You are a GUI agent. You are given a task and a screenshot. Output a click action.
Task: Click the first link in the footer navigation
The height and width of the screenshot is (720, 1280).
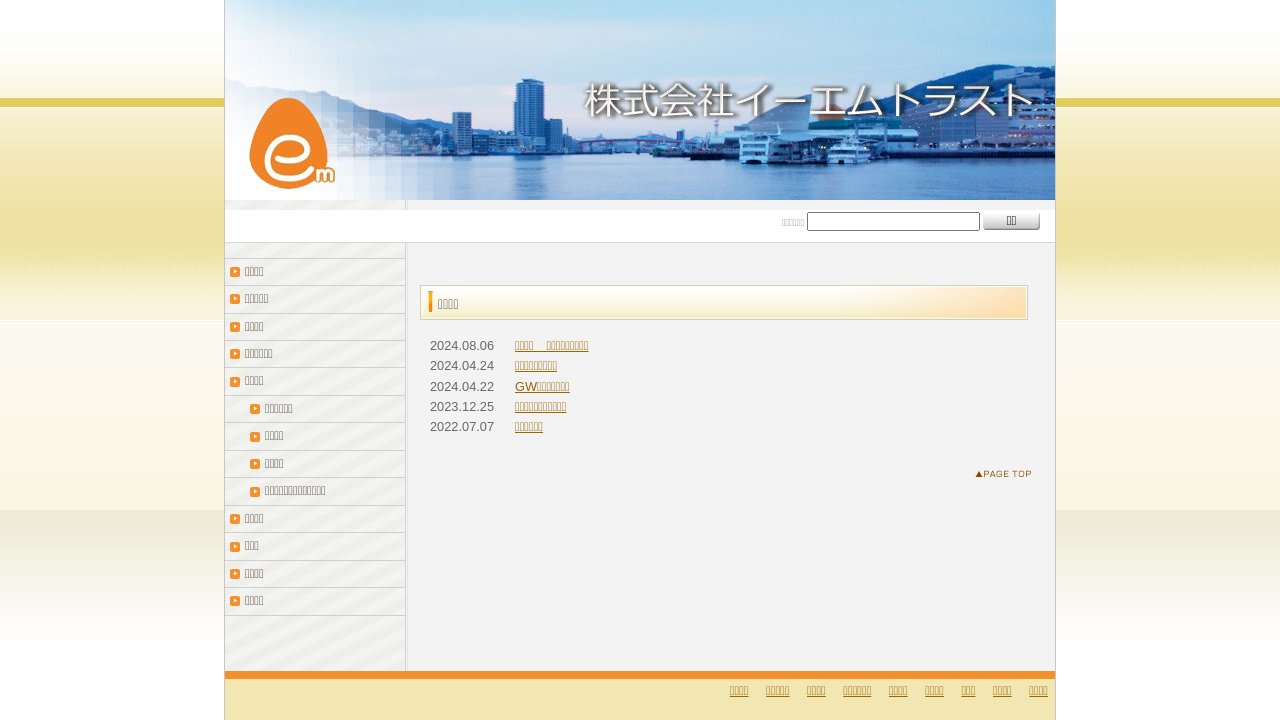point(739,691)
